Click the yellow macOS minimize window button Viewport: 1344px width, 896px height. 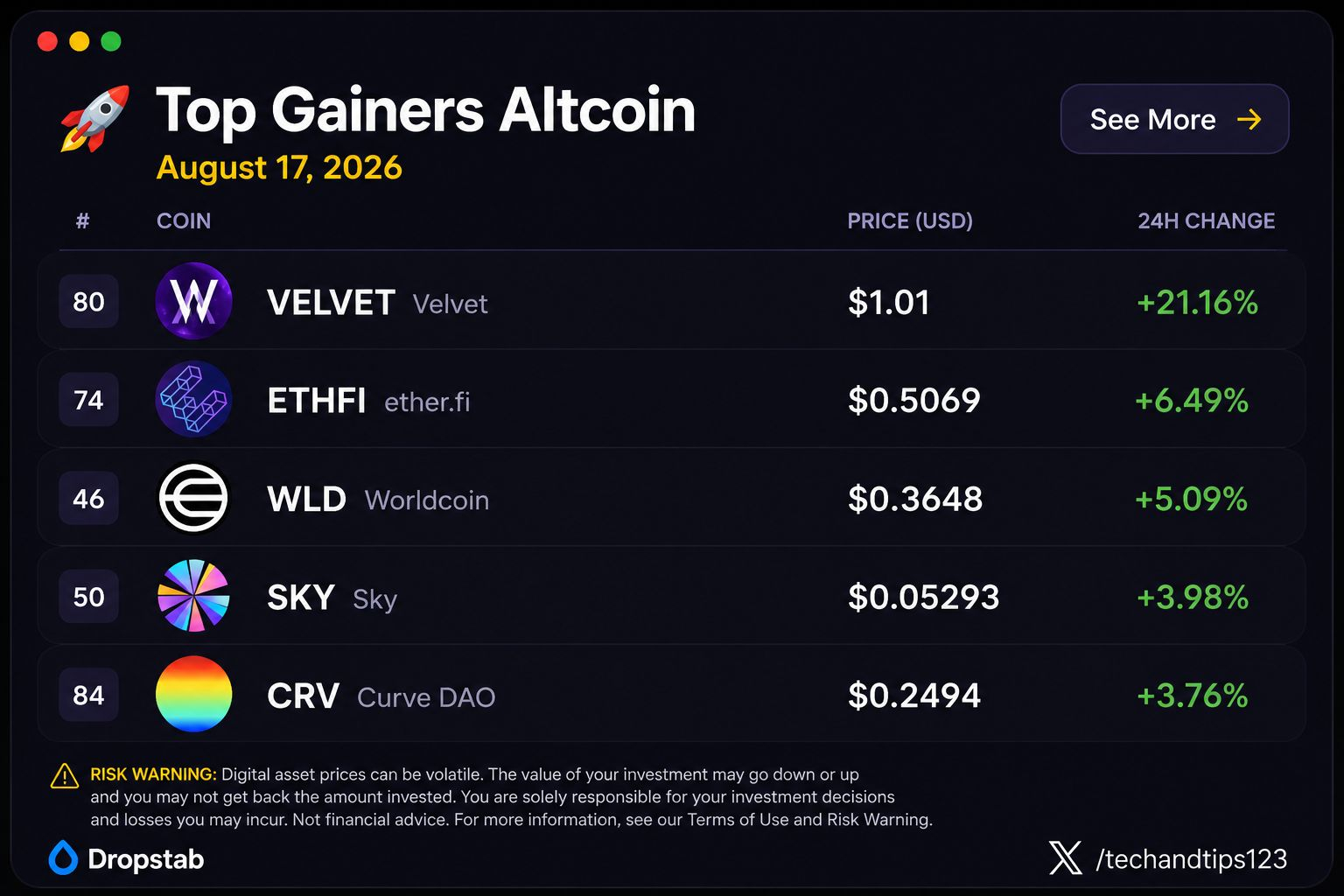tap(80, 41)
